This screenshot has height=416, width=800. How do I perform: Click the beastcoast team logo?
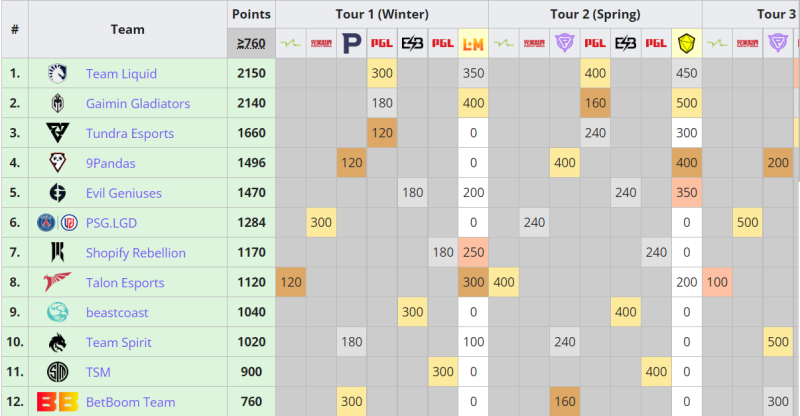pyautogui.click(x=57, y=313)
